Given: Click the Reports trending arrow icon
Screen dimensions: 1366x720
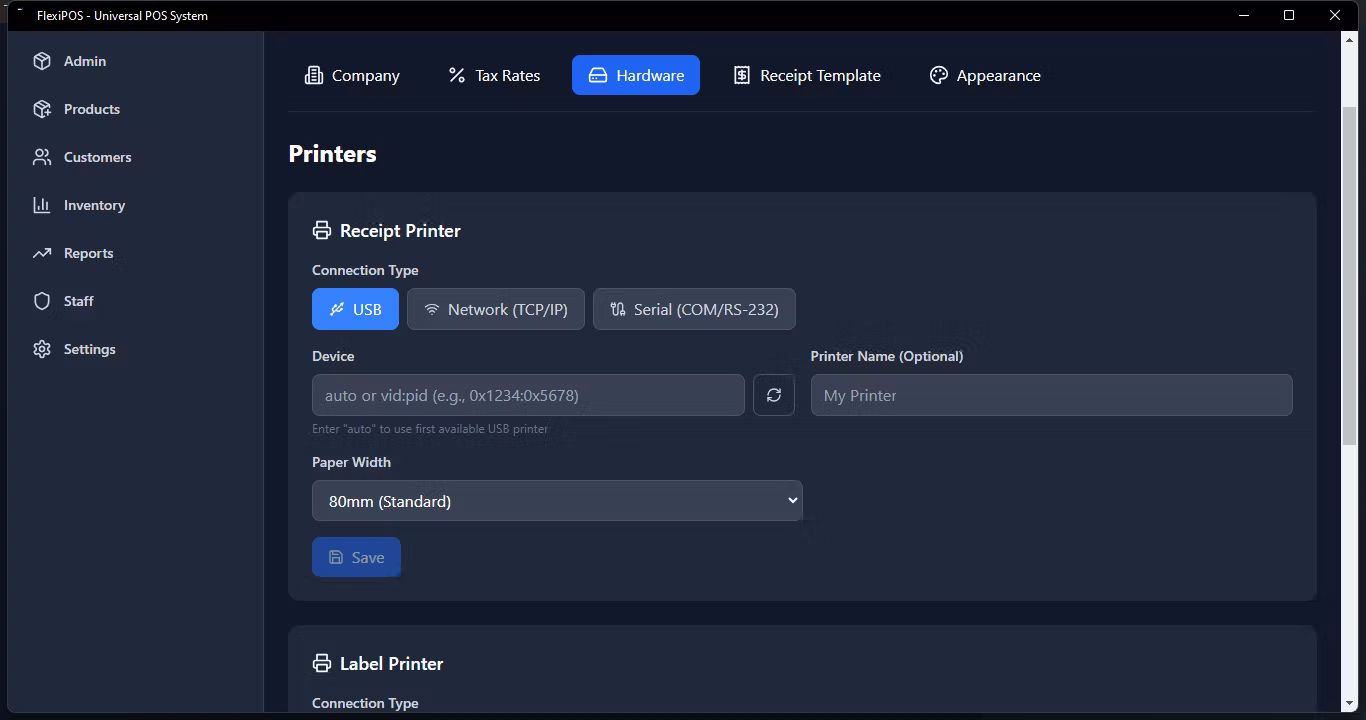Looking at the screenshot, I should [42, 253].
